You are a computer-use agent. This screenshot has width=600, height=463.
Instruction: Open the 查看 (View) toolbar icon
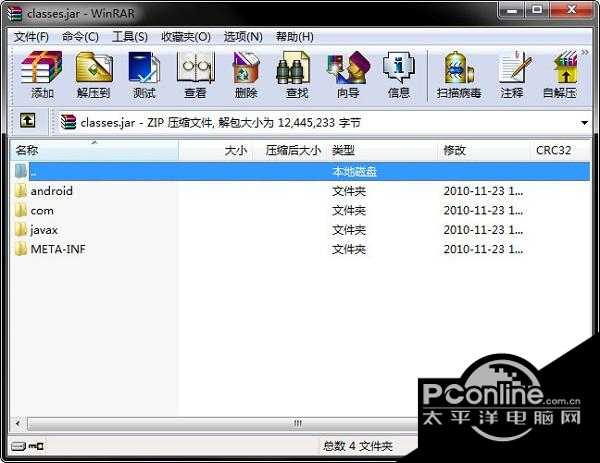196,68
